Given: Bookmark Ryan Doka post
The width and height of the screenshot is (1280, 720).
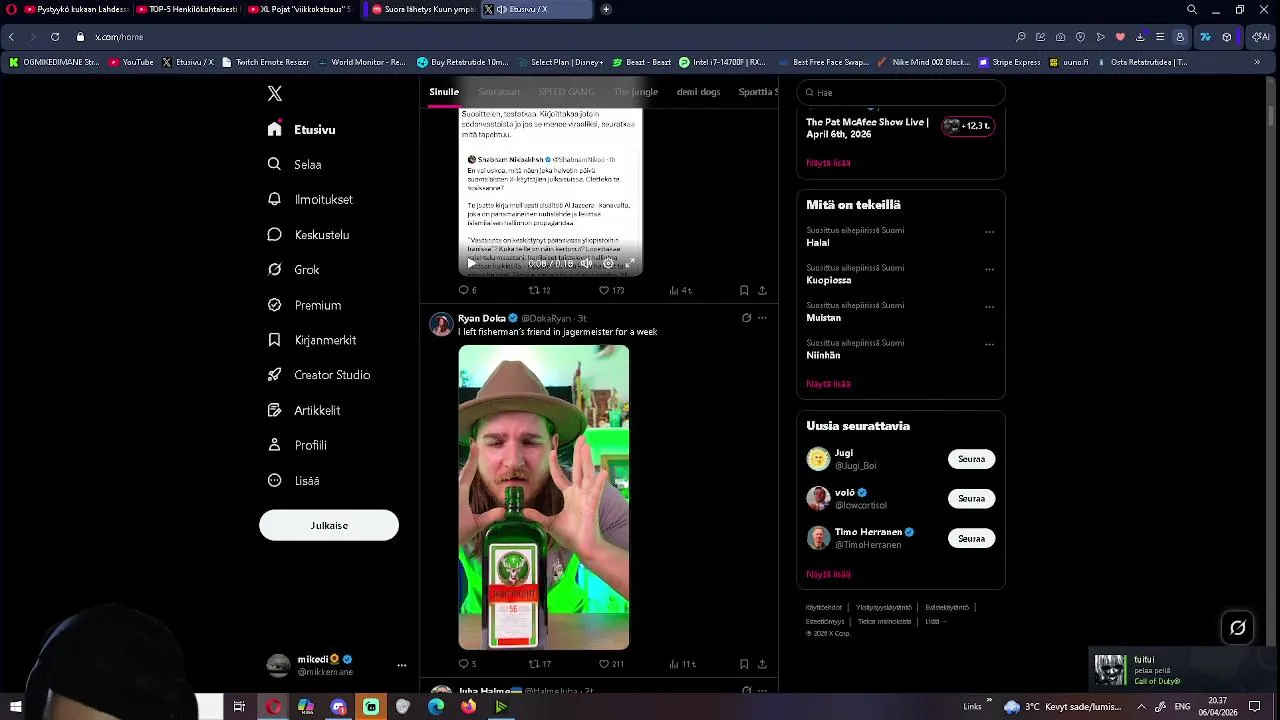Looking at the screenshot, I should tap(744, 664).
